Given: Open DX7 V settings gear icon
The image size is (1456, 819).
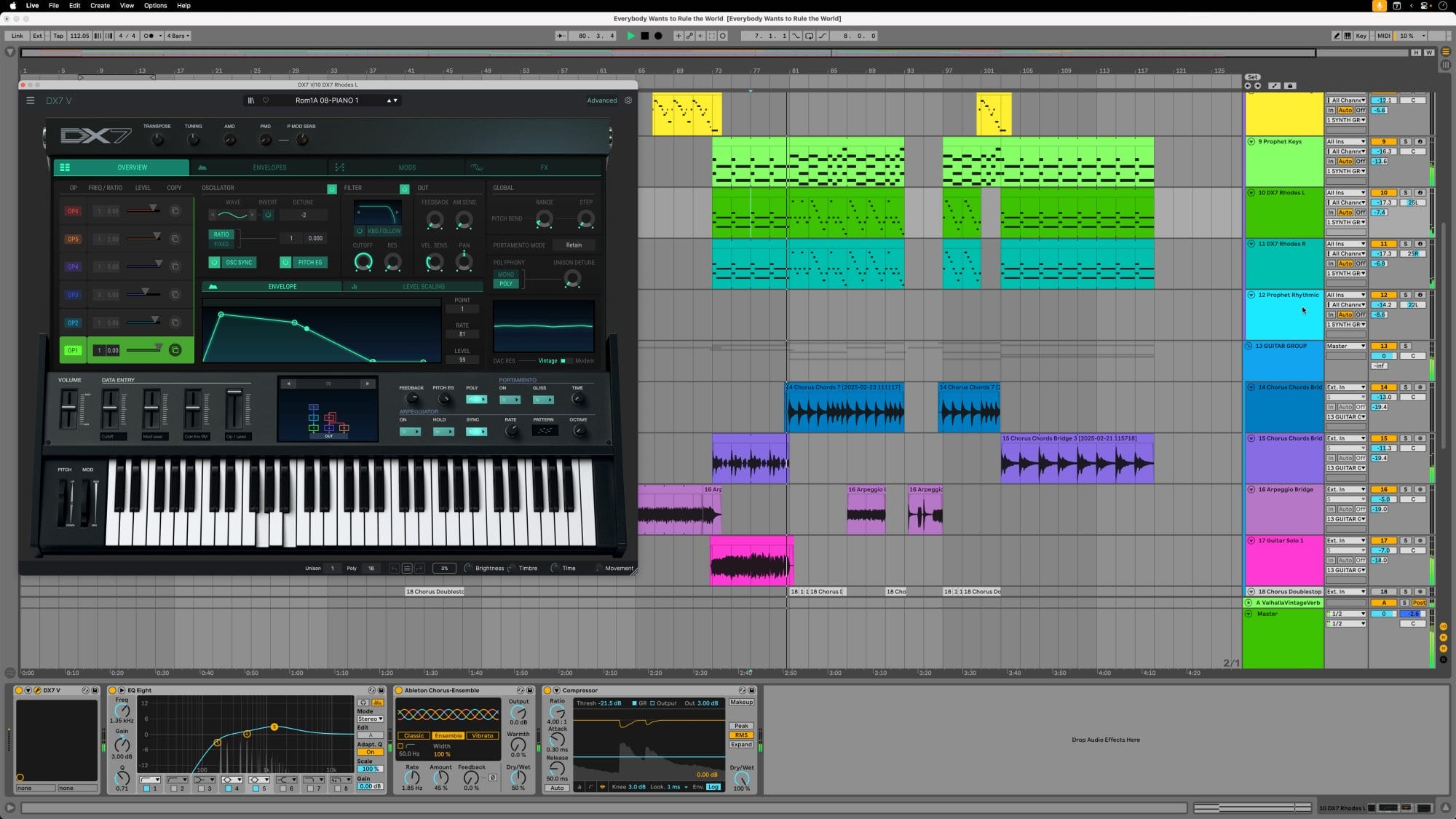Looking at the screenshot, I should tap(628, 100).
